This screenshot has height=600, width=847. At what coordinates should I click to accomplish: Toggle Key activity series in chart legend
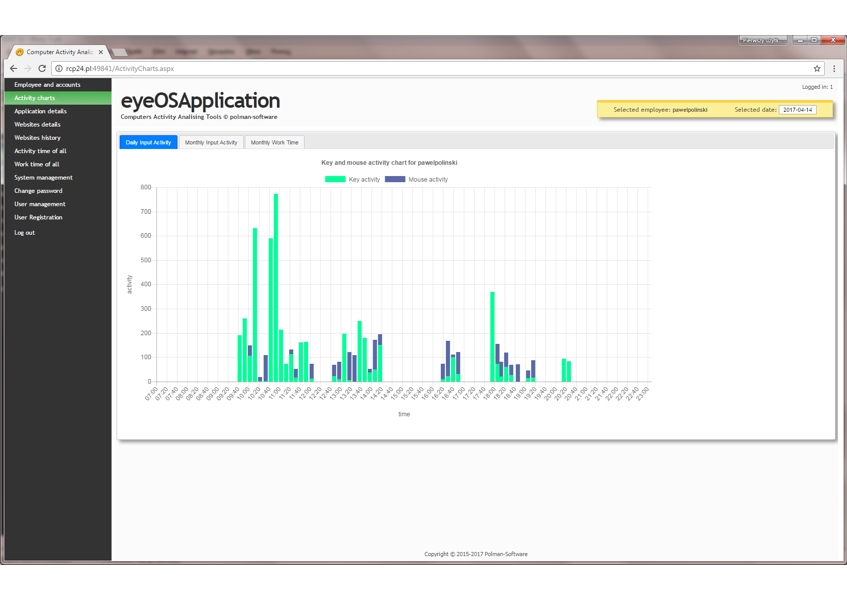[x=352, y=179]
